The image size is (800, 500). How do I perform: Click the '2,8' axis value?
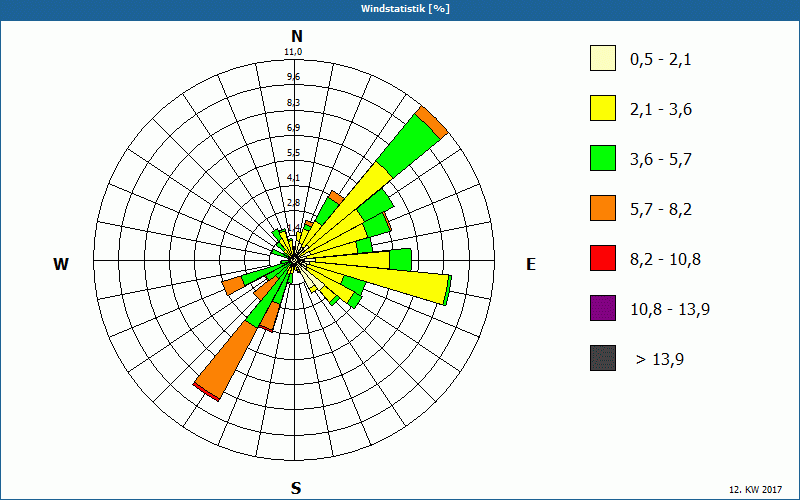click(293, 203)
